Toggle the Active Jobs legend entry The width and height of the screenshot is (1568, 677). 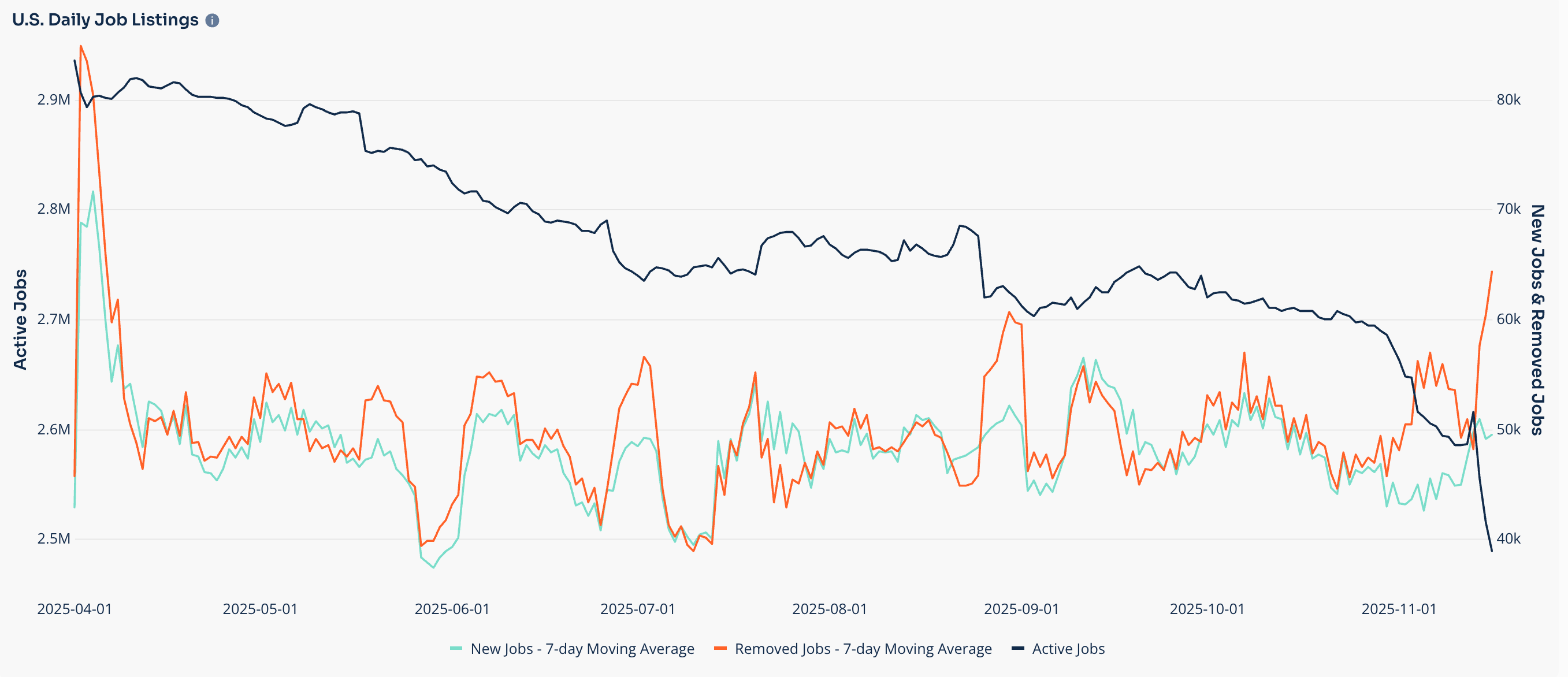pyautogui.click(x=1068, y=649)
